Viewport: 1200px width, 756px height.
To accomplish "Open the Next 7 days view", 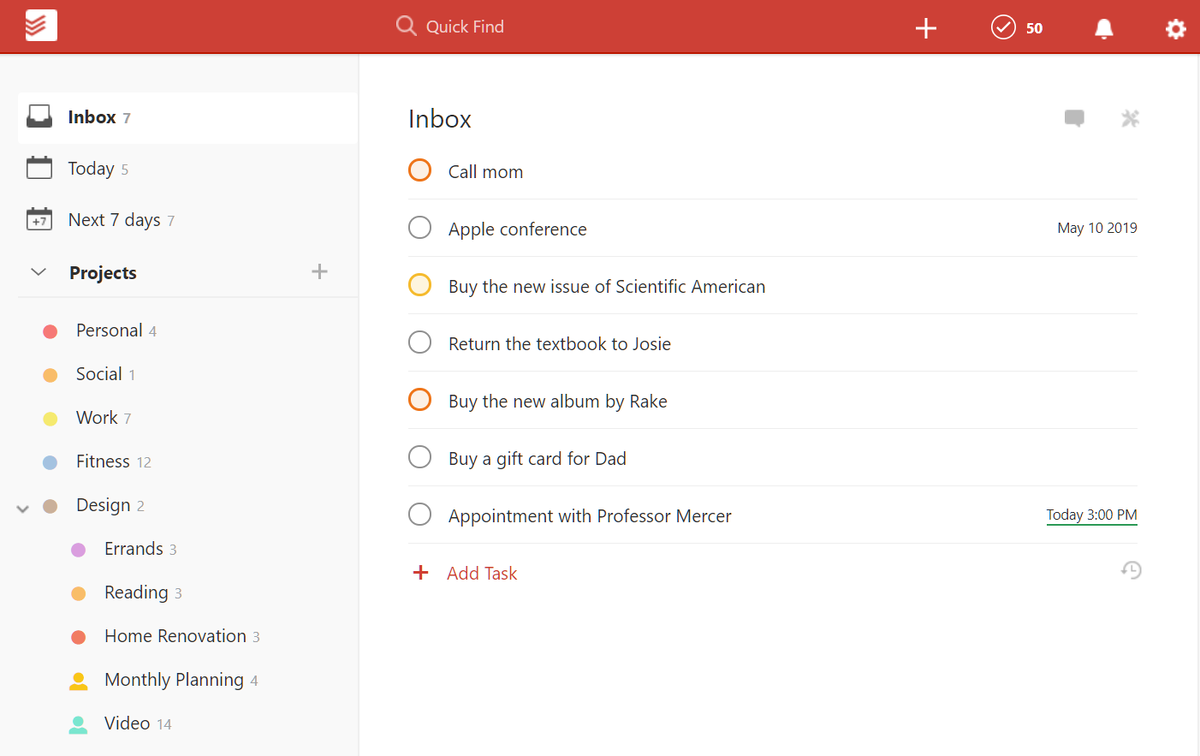I will point(113,219).
